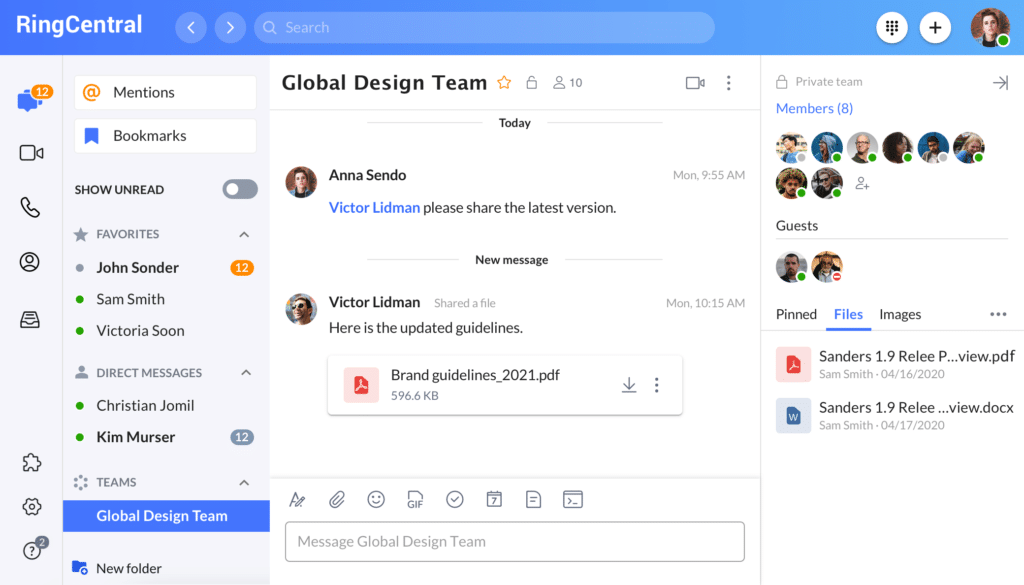1024x585 pixels.
Task: Open the dial pad icon
Action: click(892, 28)
